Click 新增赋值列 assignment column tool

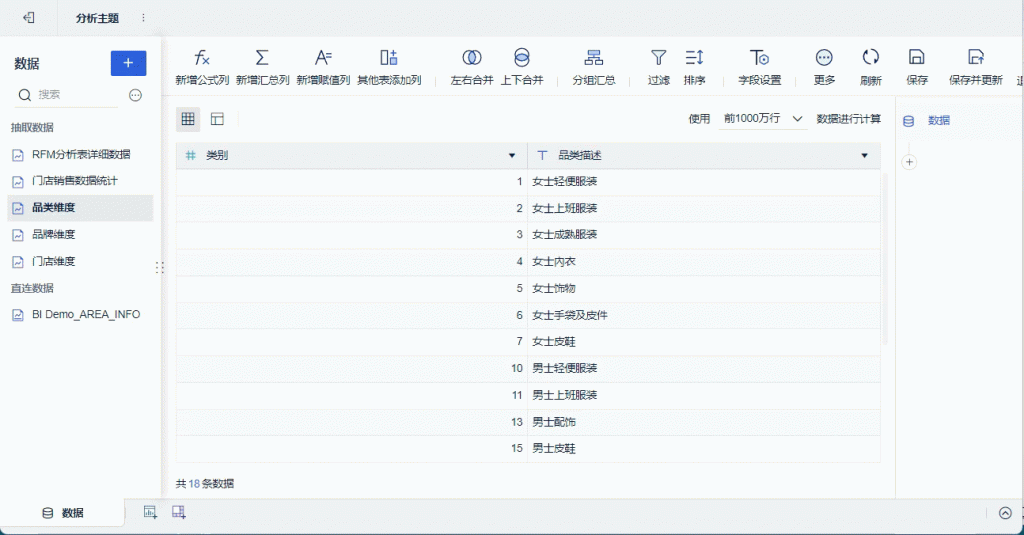coord(323,67)
